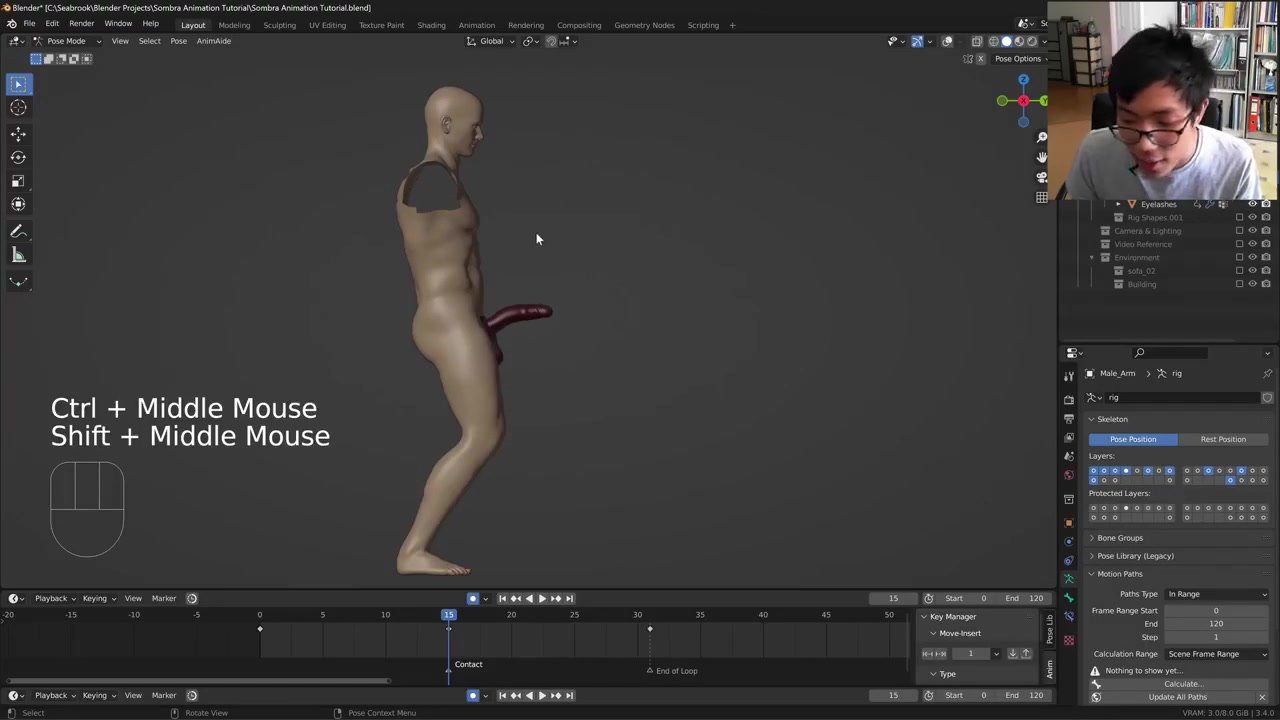The height and width of the screenshot is (720, 1280).
Task: Activate the 3D Cursor tool
Action: point(18,108)
